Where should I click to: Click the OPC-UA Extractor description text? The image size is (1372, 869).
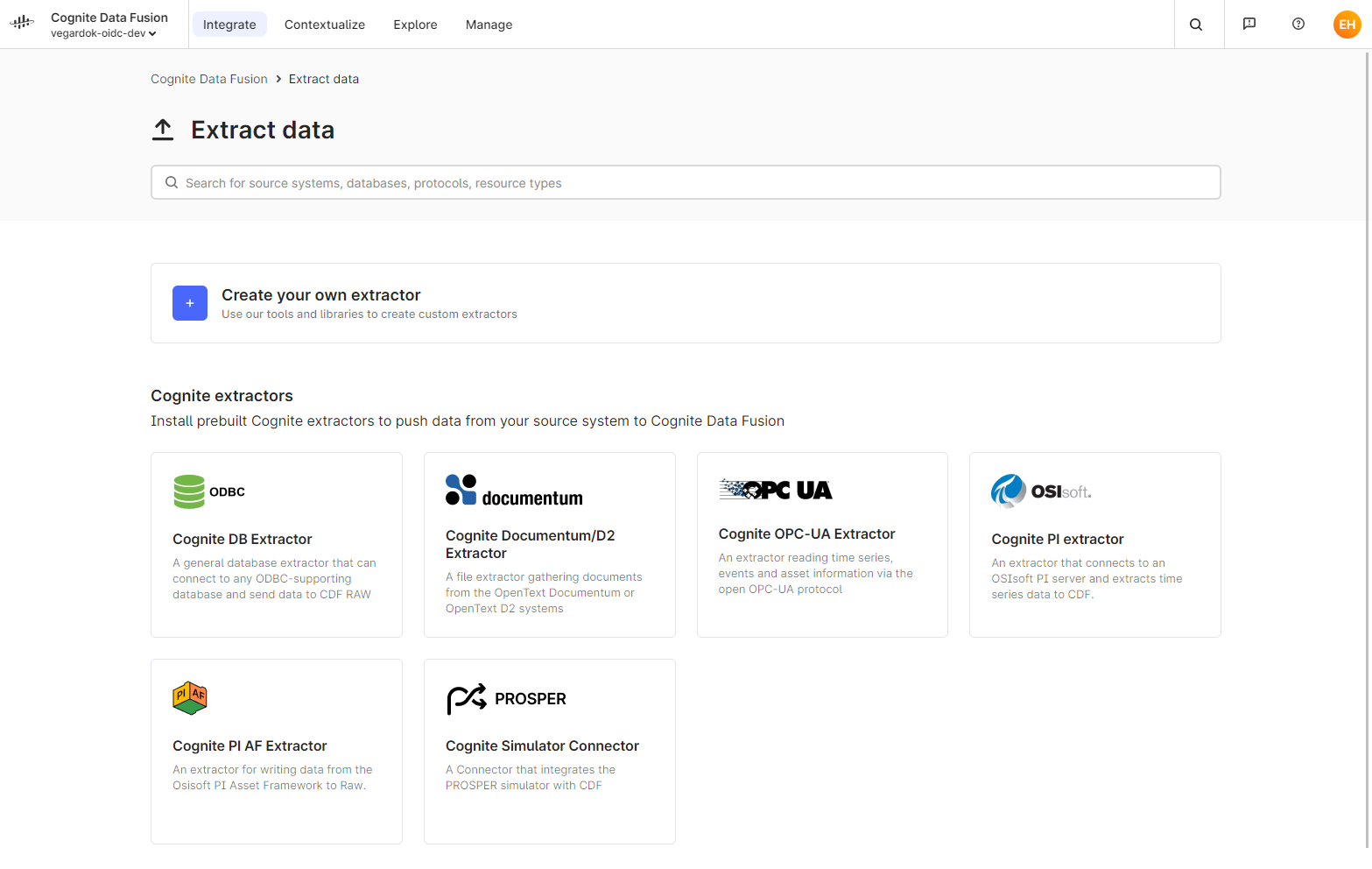click(x=816, y=573)
